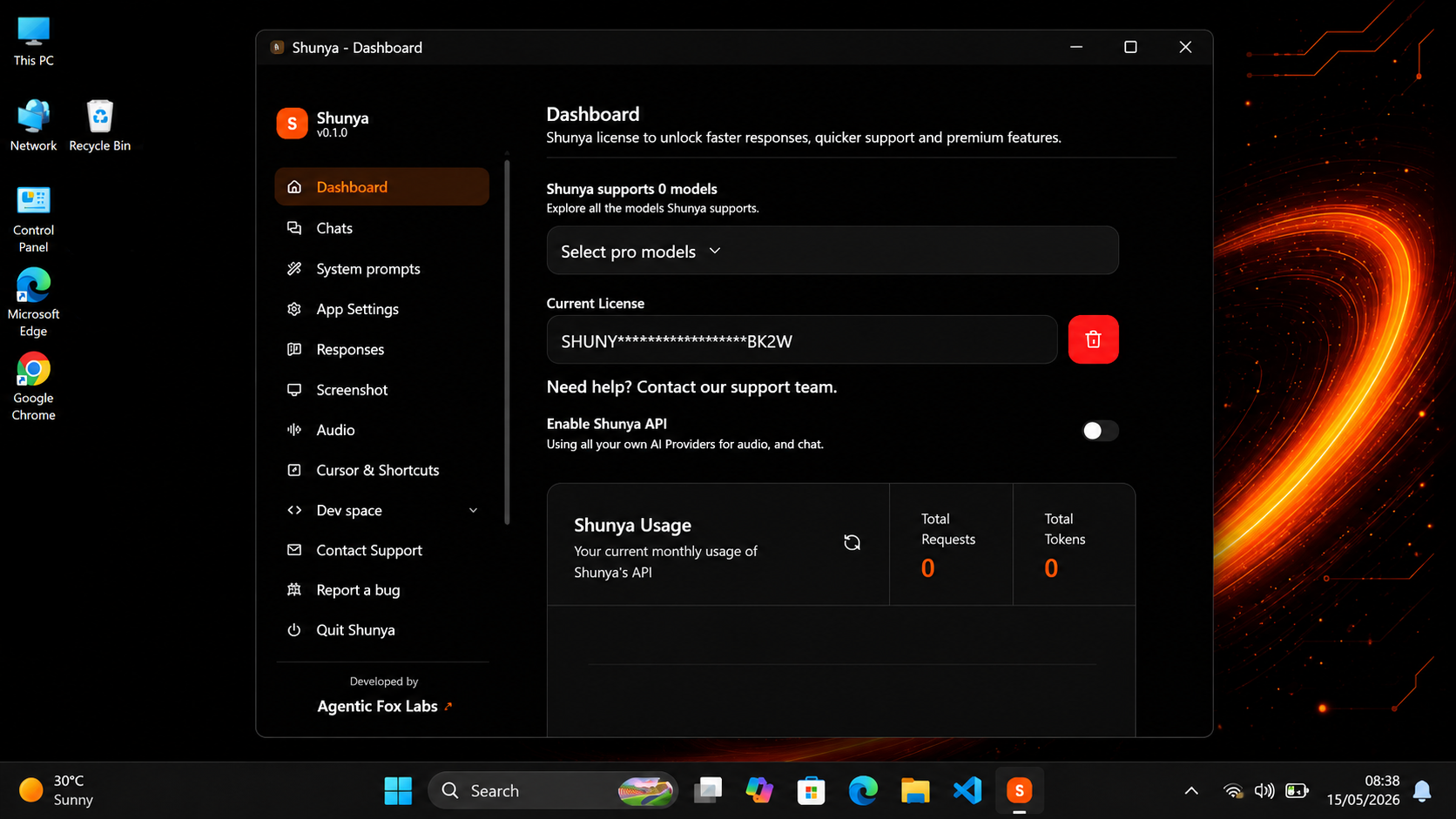Screen dimensions: 1456x819
Task: Toggle Enable Shunya API switch
Action: [x=1100, y=431]
